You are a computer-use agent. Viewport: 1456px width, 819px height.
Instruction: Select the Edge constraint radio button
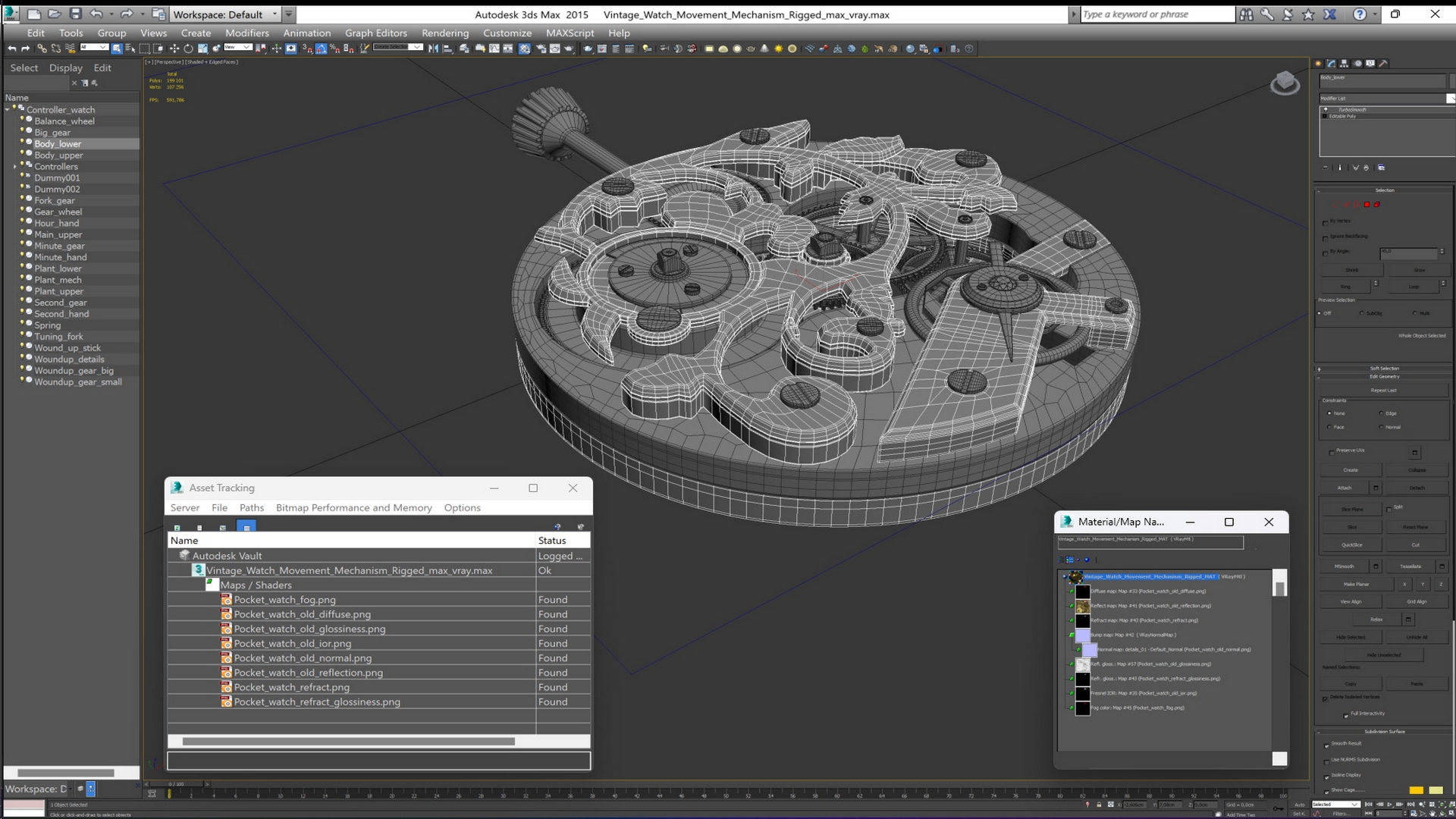tap(1381, 413)
